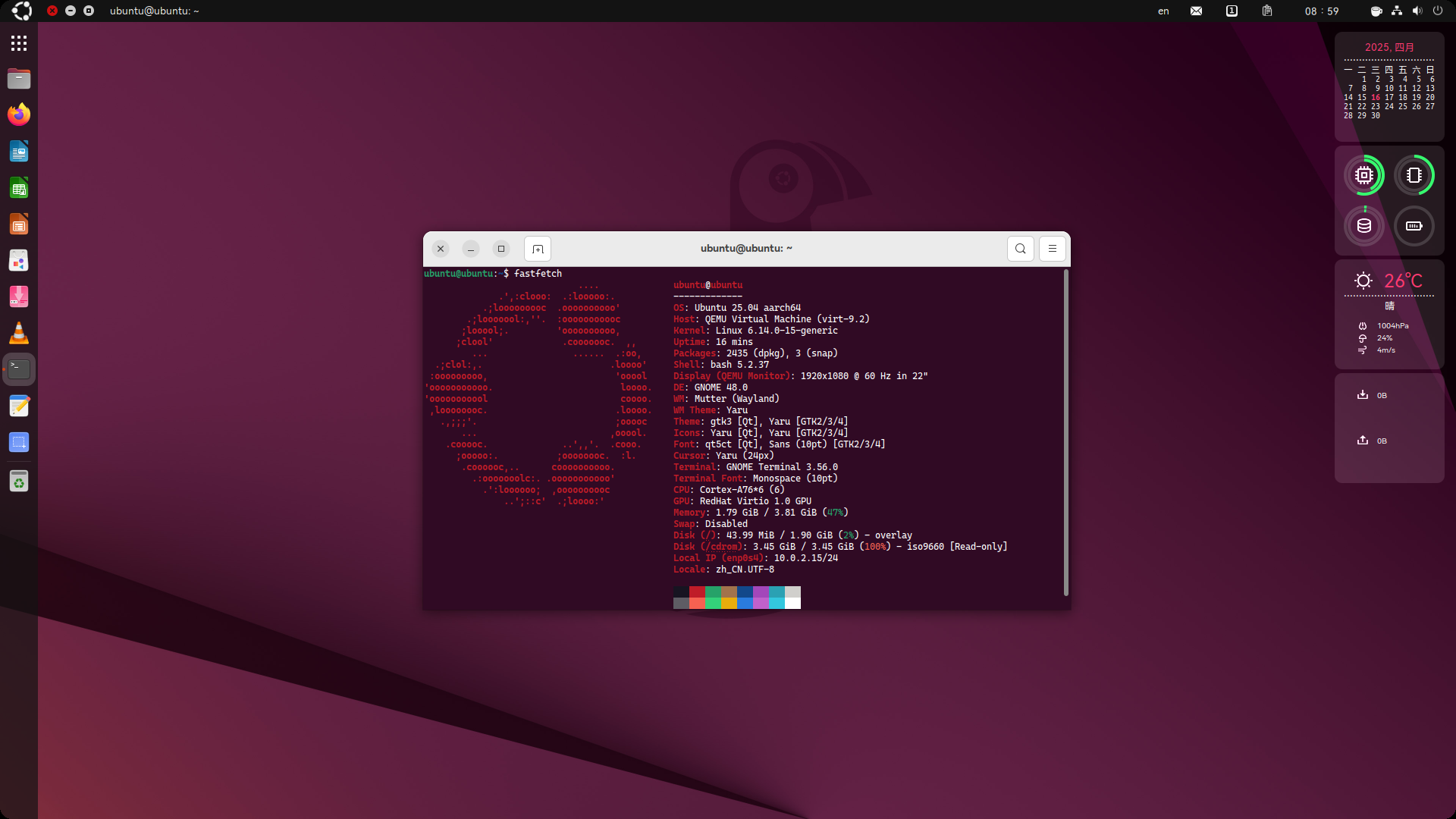1456x819 pixels.
Task: Open the pink installer icon in dock
Action: point(19,297)
